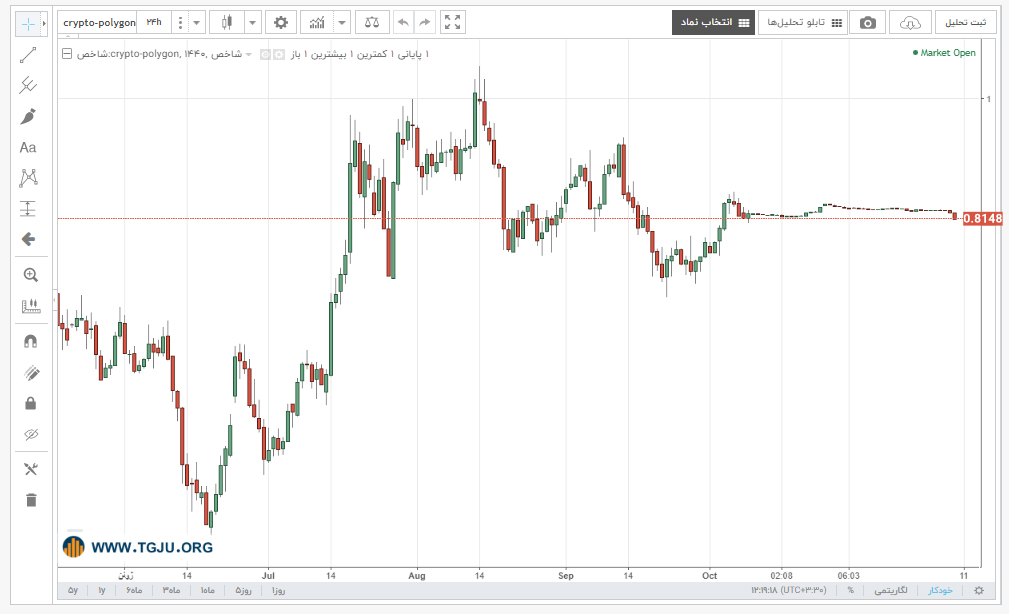
Task: Select the 3 month range (۳ماه)
Action: click(171, 590)
